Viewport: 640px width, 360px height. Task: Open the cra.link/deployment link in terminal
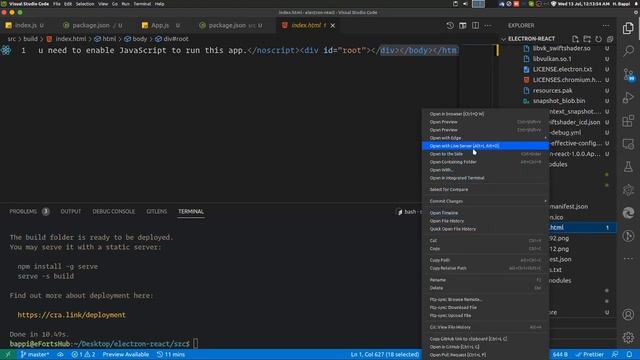(x=71, y=315)
